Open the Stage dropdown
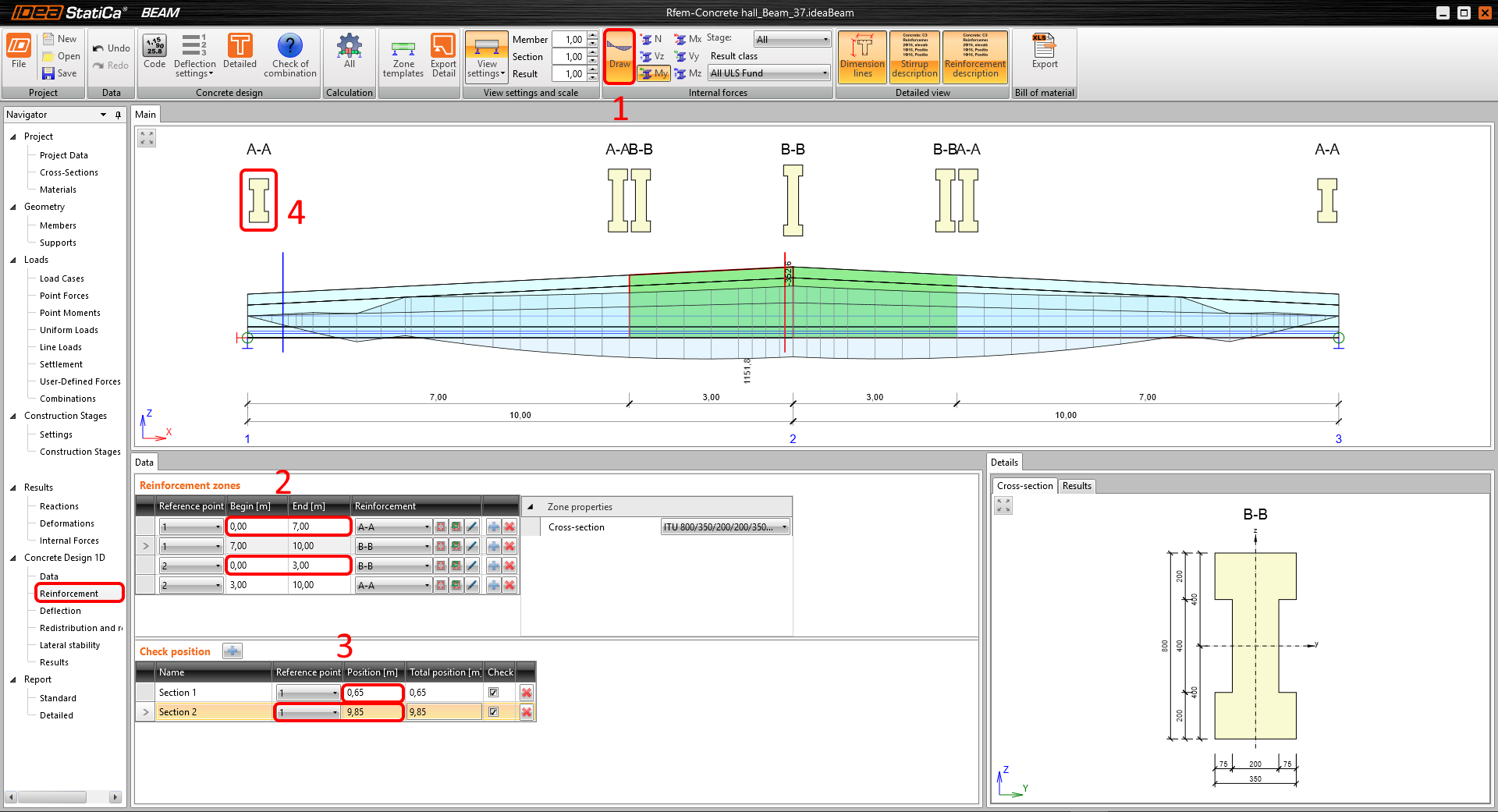This screenshot has height=812, width=1498. tap(791, 39)
